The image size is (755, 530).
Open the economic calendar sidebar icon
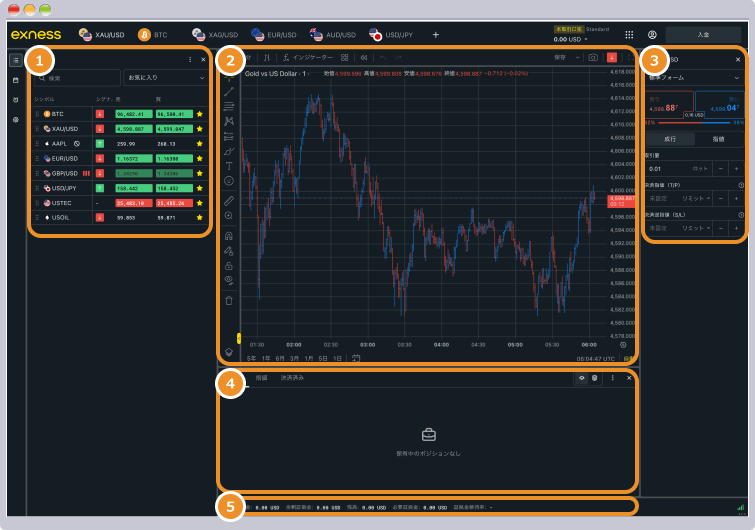pyautogui.click(x=15, y=80)
